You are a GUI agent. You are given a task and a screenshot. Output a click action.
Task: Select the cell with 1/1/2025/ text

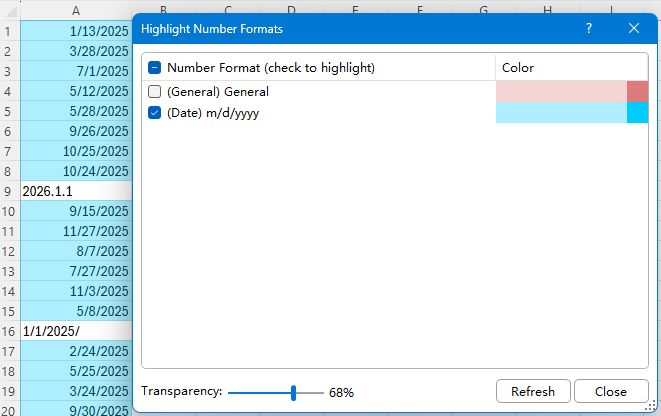pos(76,330)
